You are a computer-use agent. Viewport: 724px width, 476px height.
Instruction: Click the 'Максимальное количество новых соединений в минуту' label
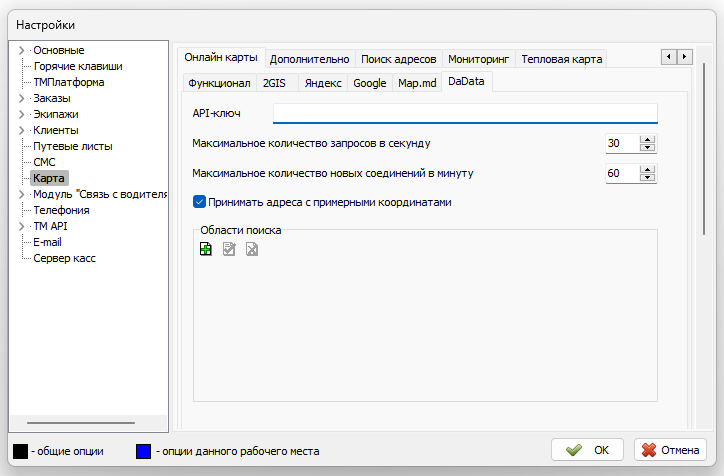click(333, 173)
